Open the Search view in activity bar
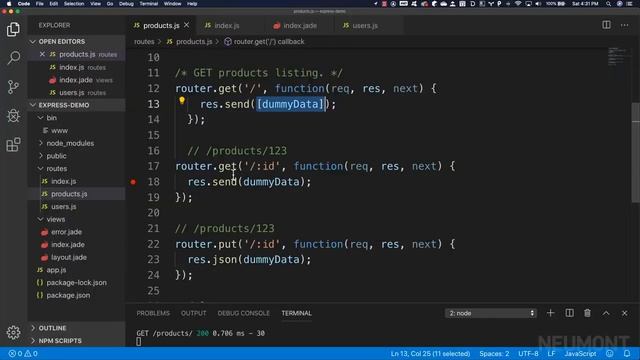The image size is (640, 360). (x=13, y=58)
